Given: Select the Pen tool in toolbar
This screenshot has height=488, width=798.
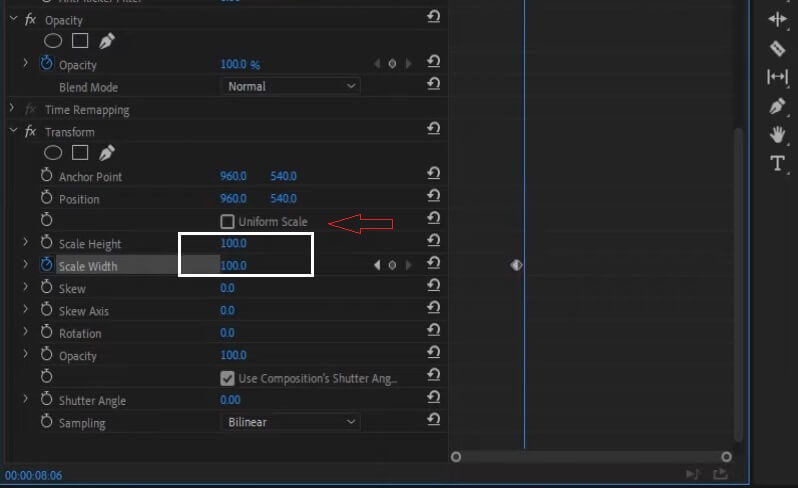Looking at the screenshot, I should click(777, 105).
